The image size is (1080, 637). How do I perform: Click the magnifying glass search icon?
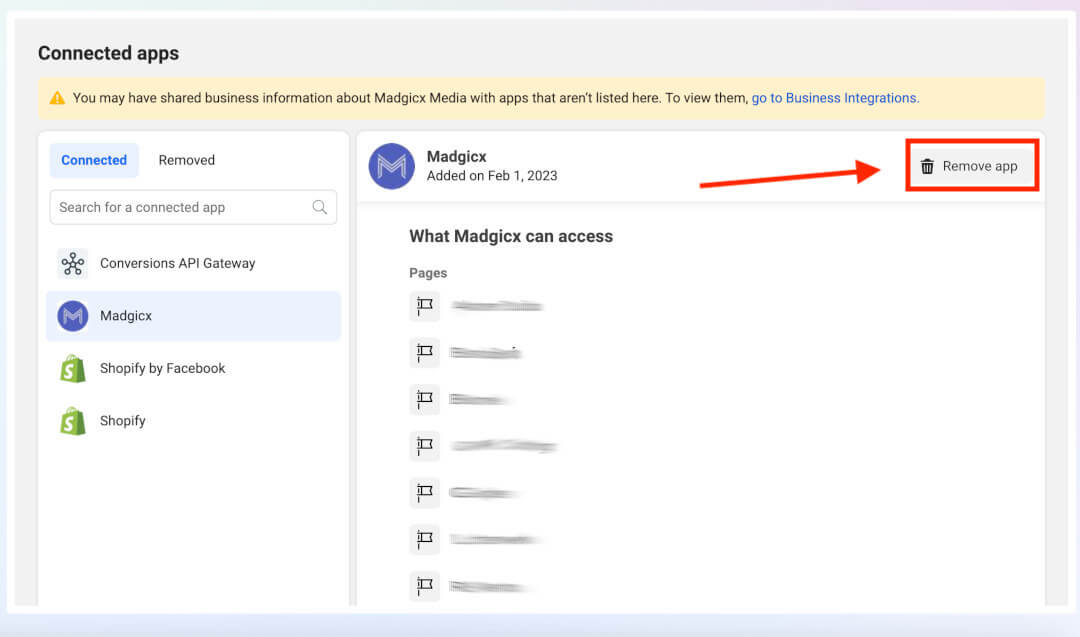point(319,207)
